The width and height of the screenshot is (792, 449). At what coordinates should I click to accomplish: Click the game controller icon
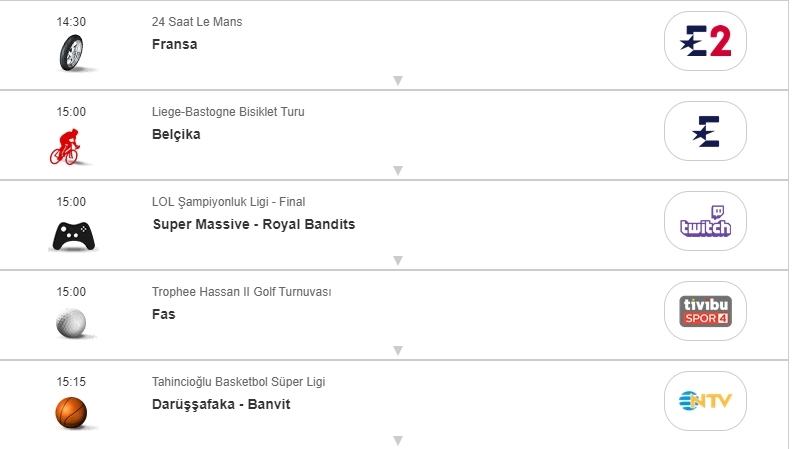coord(72,234)
